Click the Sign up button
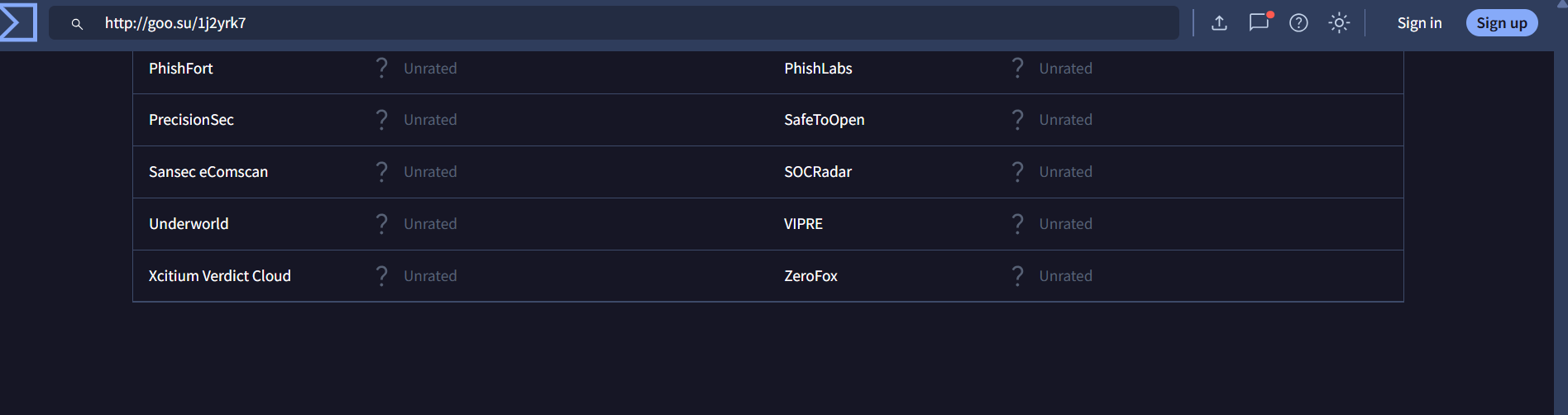1568x415 pixels. [x=1501, y=23]
